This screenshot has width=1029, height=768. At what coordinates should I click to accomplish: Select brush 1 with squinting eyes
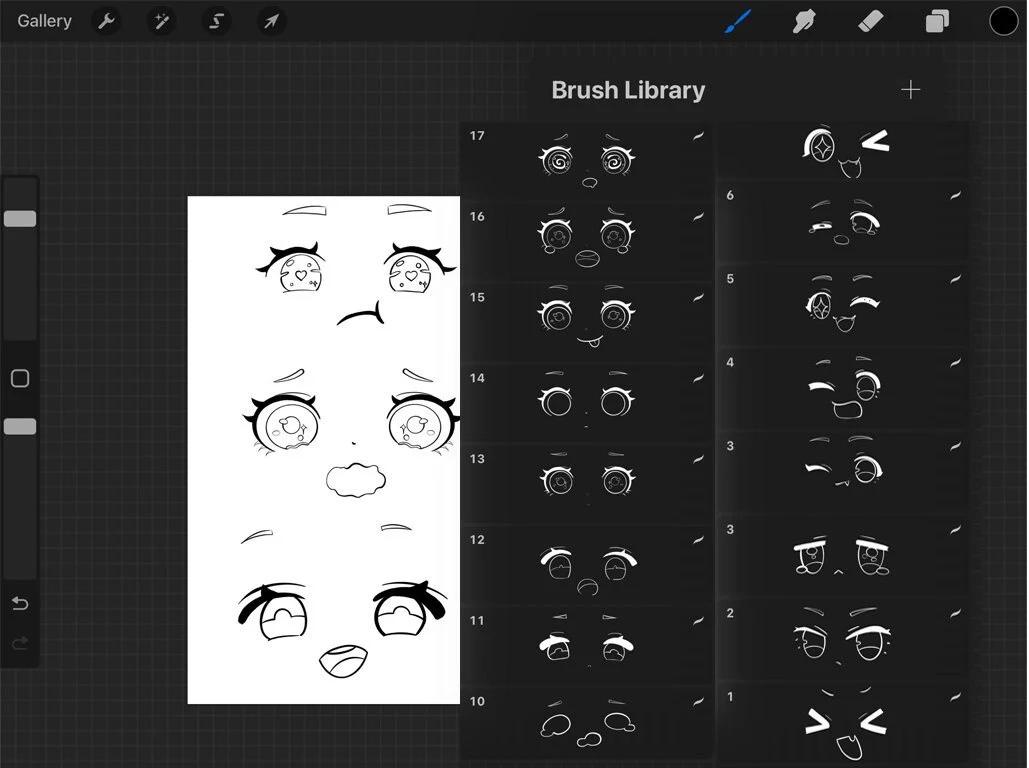844,723
